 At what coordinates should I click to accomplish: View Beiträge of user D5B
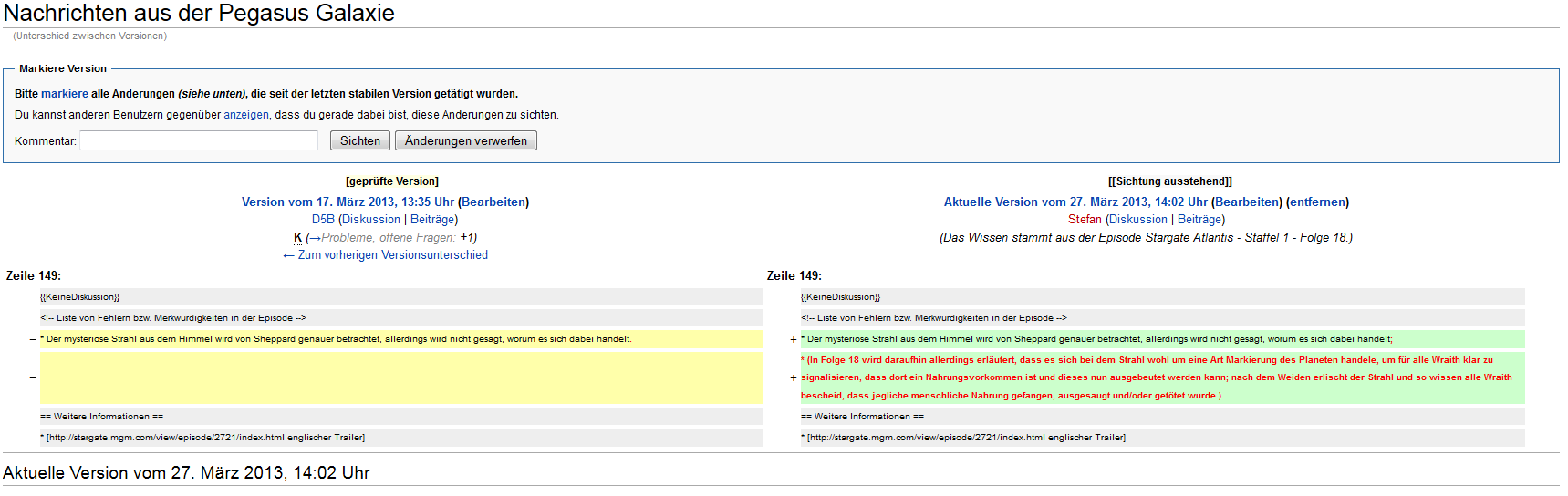432,220
